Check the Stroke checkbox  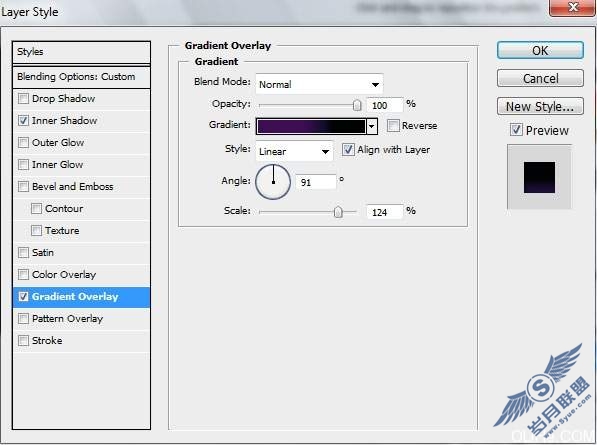[23, 341]
